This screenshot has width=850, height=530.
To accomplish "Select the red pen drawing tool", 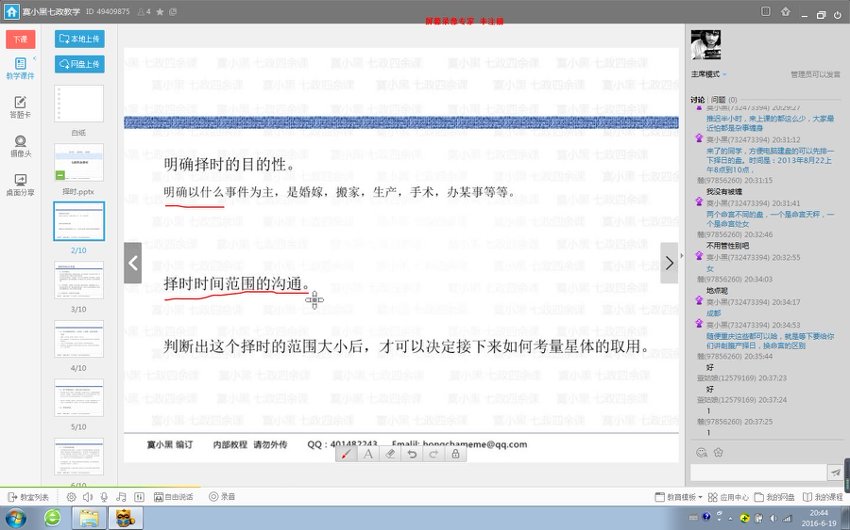I will pyautogui.click(x=346, y=454).
